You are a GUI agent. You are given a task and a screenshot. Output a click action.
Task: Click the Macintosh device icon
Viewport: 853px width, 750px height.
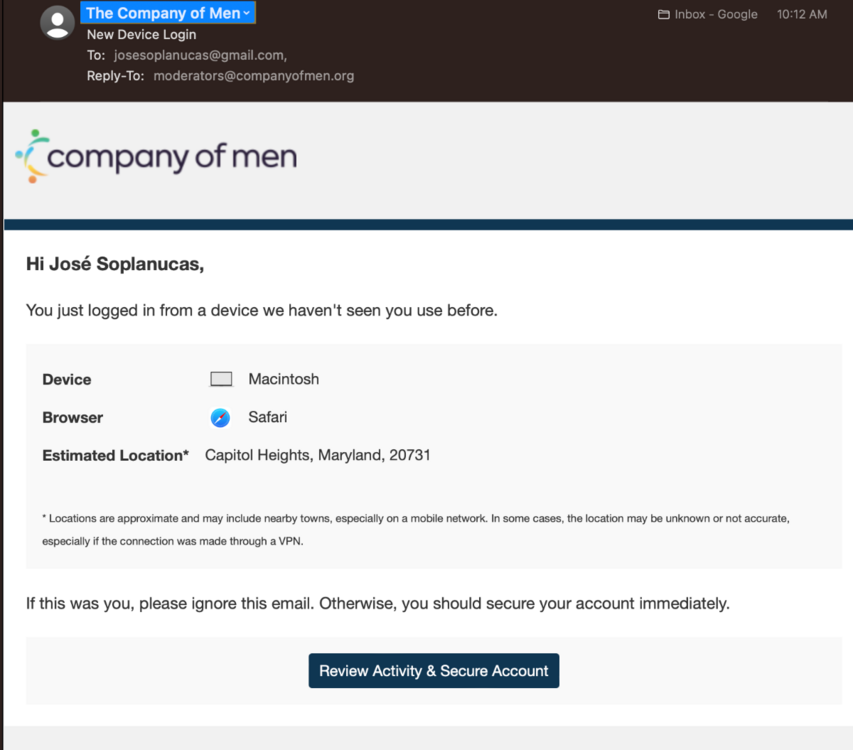220,378
